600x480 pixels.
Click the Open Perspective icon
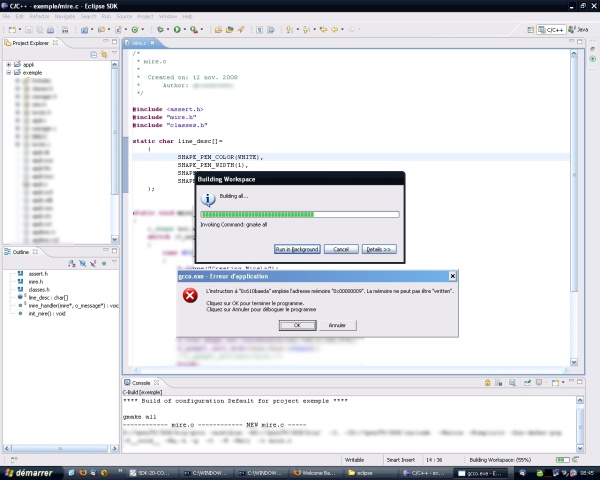[531, 30]
